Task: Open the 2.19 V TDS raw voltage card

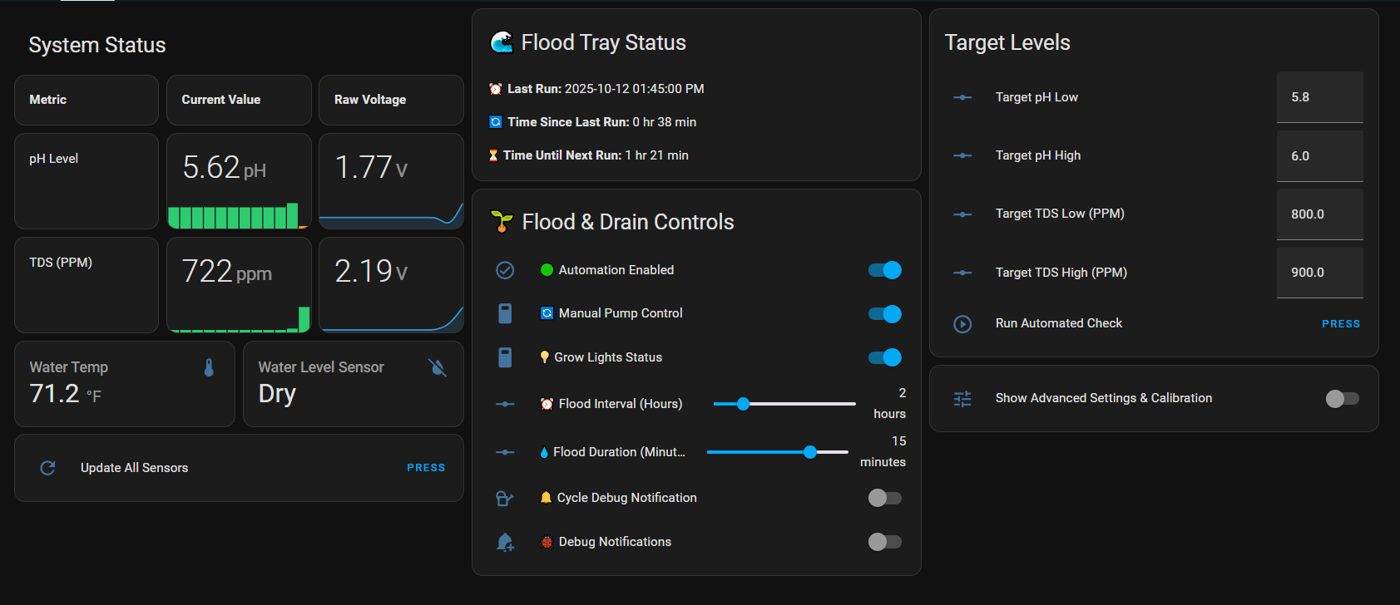Action: coord(391,285)
